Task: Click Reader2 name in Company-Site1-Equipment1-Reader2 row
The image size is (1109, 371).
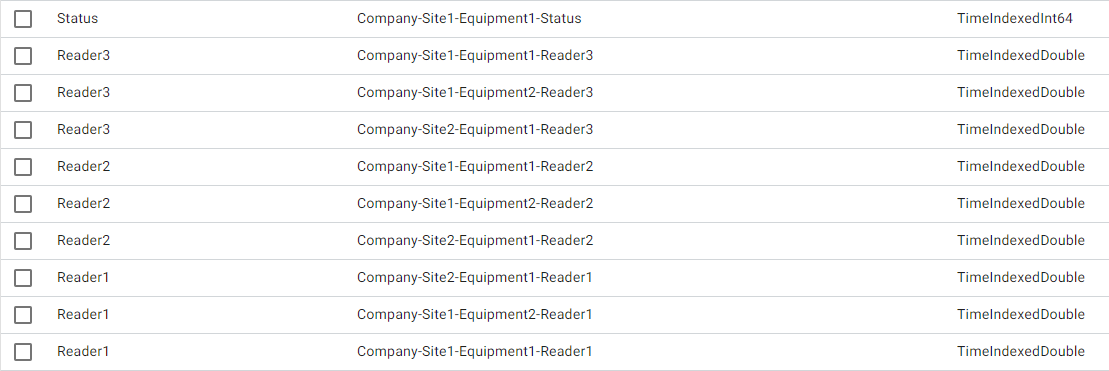Action: click(83, 167)
